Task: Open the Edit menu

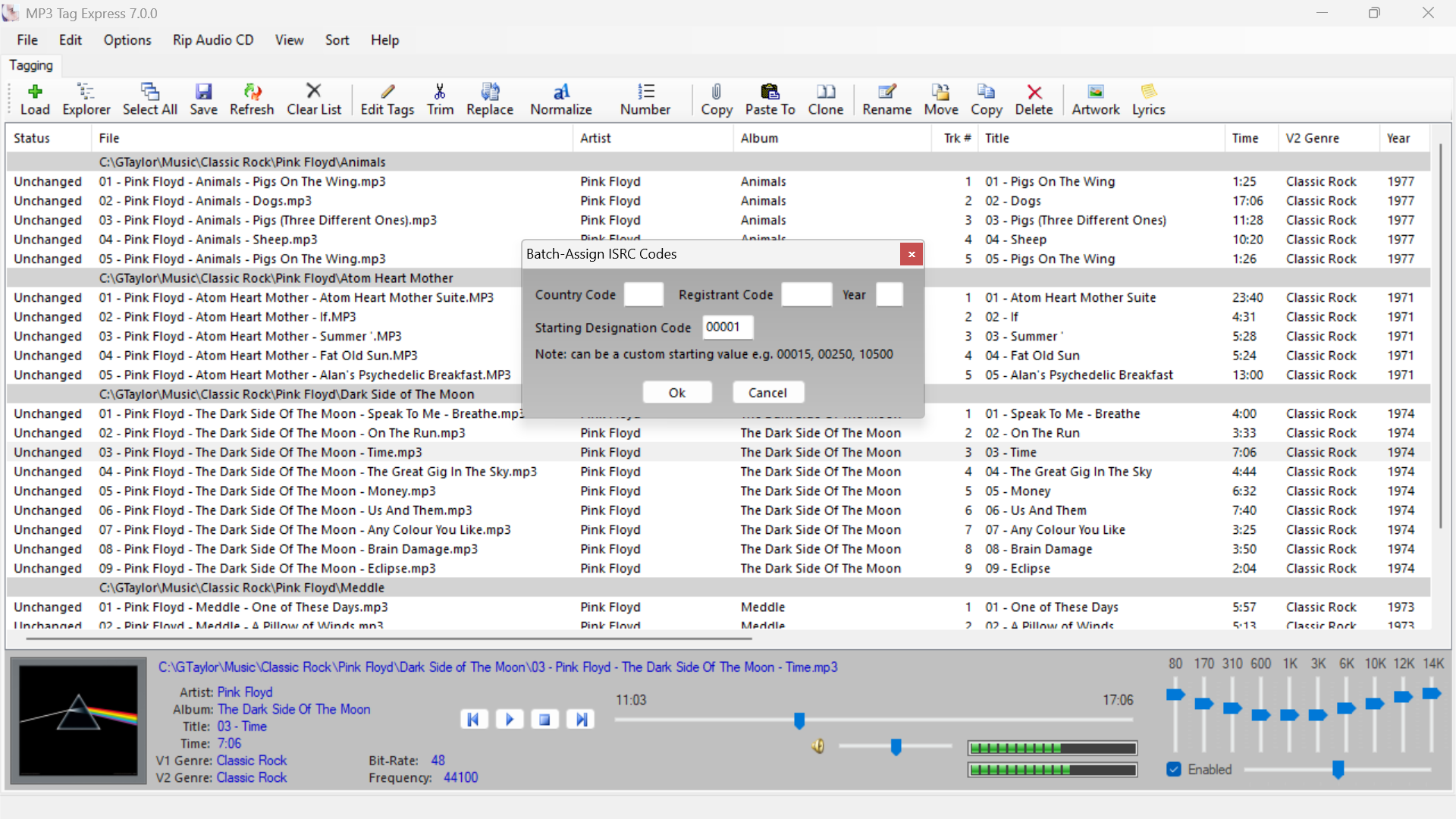Action: pyautogui.click(x=71, y=40)
